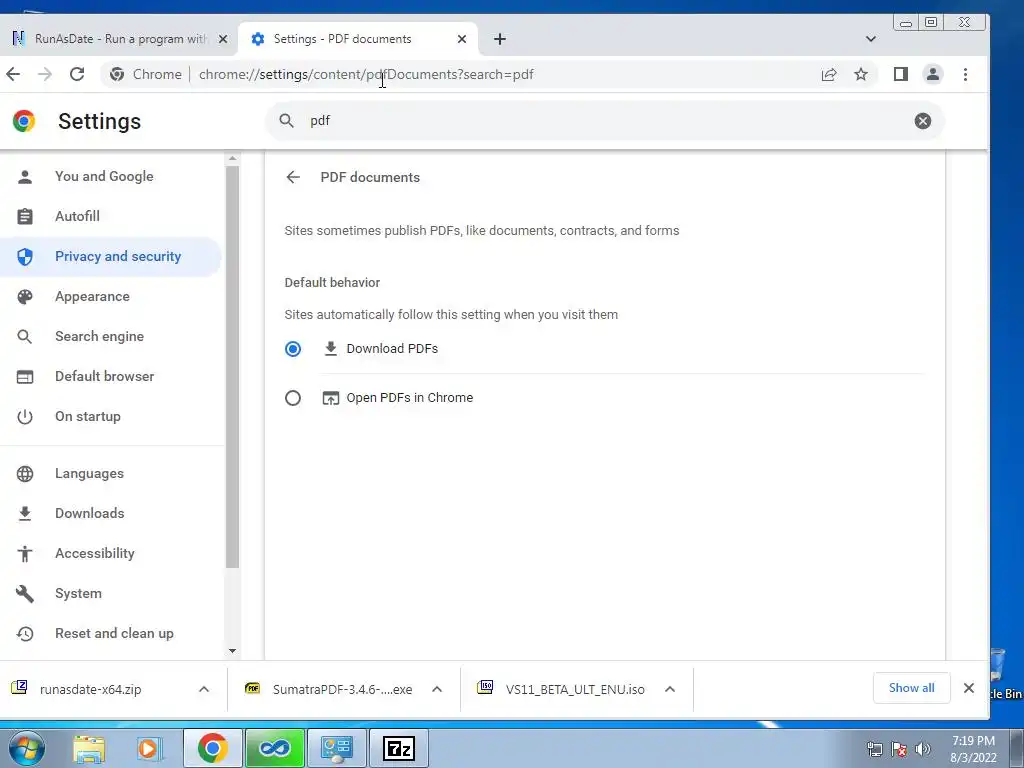Image resolution: width=1024 pixels, height=768 pixels.
Task: Open downloaded runasdate-x64.zip file
Action: [x=91, y=689]
